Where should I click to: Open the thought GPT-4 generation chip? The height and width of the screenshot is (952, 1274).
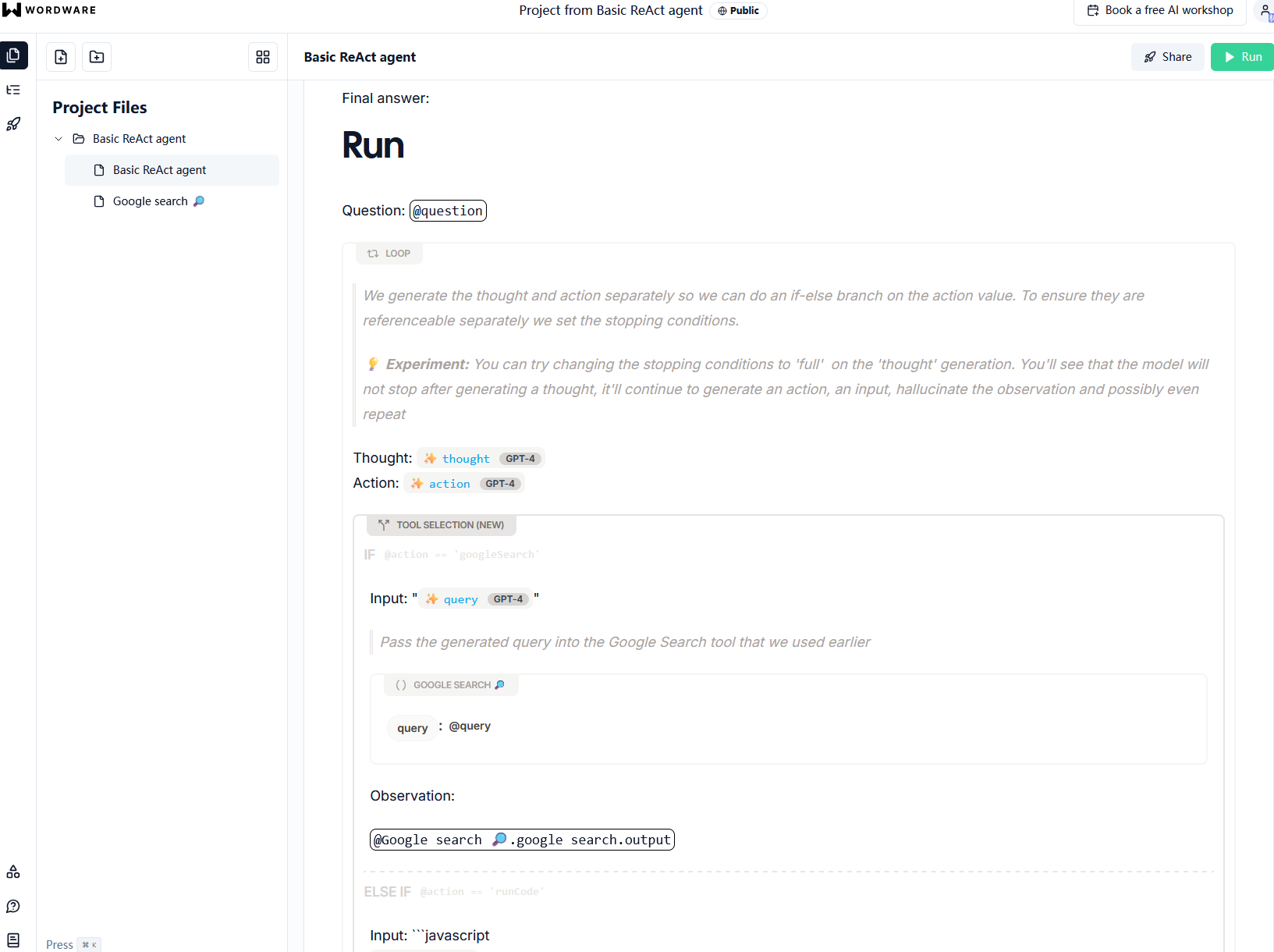[x=481, y=459]
